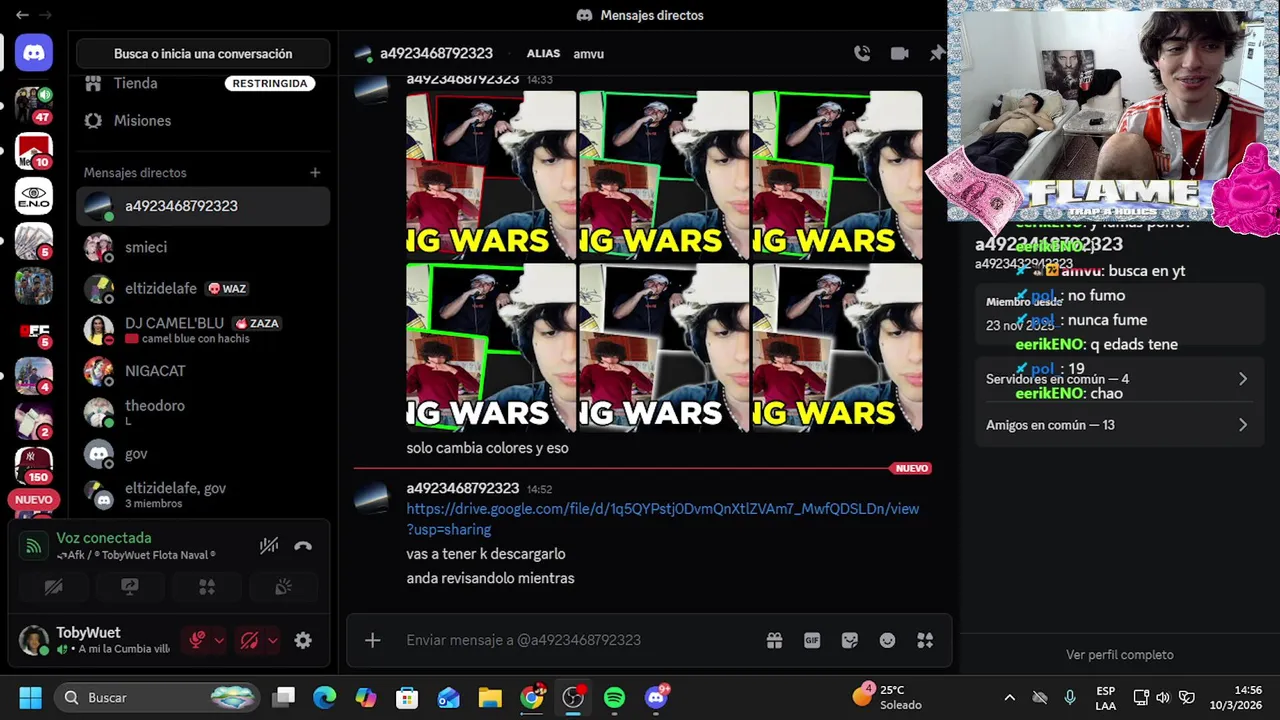The width and height of the screenshot is (1280, 720).
Task: Expand microphone input options arrow
Action: click(x=219, y=640)
